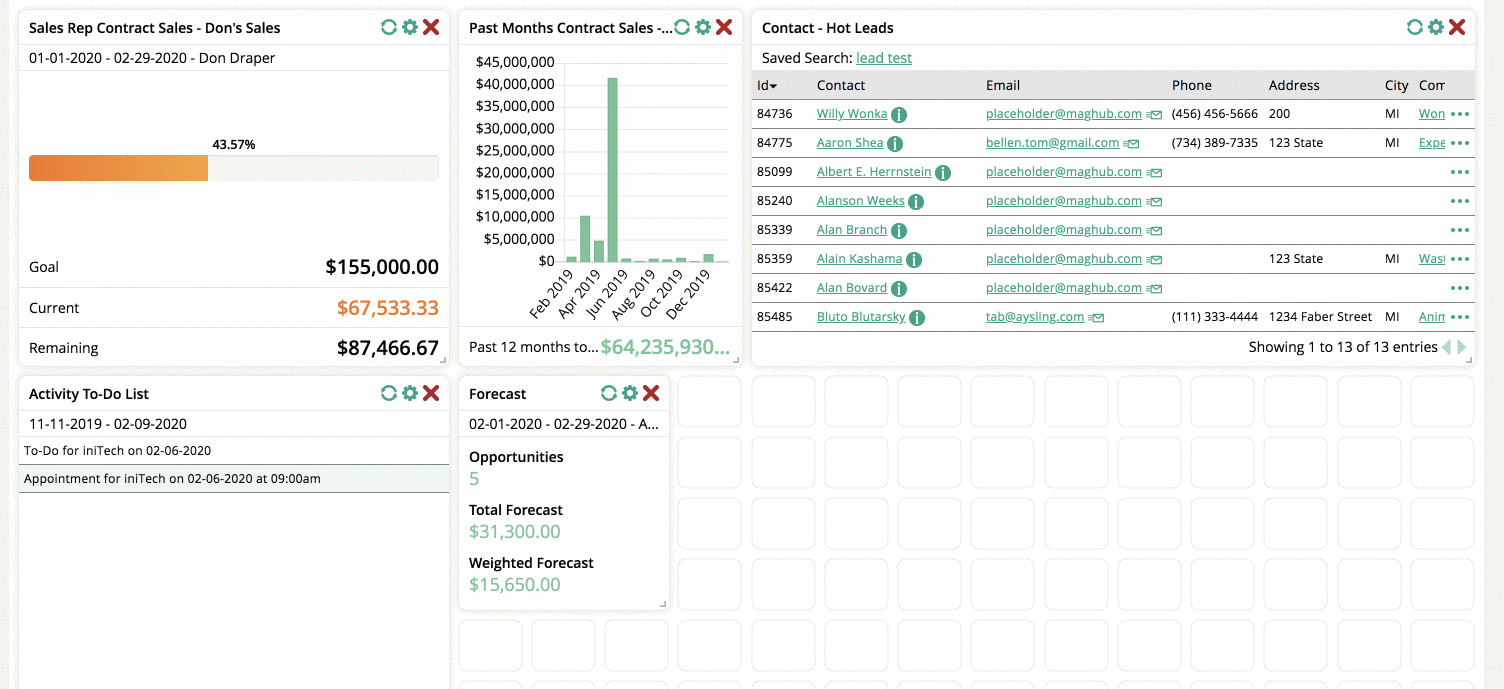Show info icon for Aaron Shea

pos(895,144)
